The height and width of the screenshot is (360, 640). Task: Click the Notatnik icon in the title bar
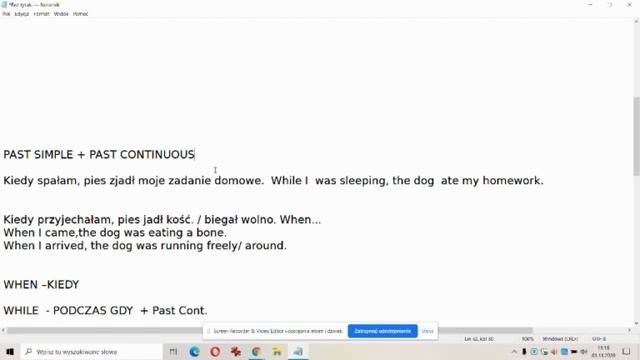pos(4,4)
